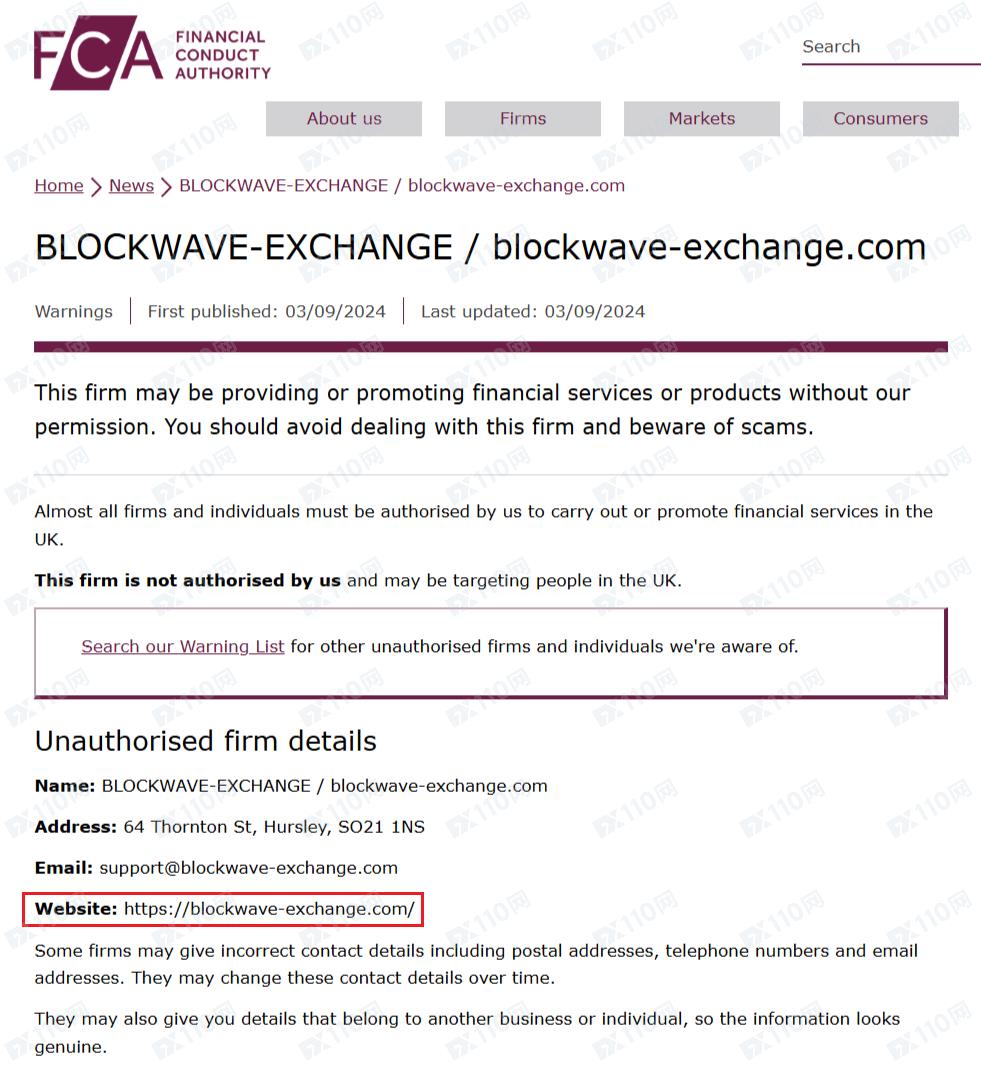This screenshot has height=1082, width=981.
Task: Click the Unauthorised firm details heading
Action: (206, 741)
